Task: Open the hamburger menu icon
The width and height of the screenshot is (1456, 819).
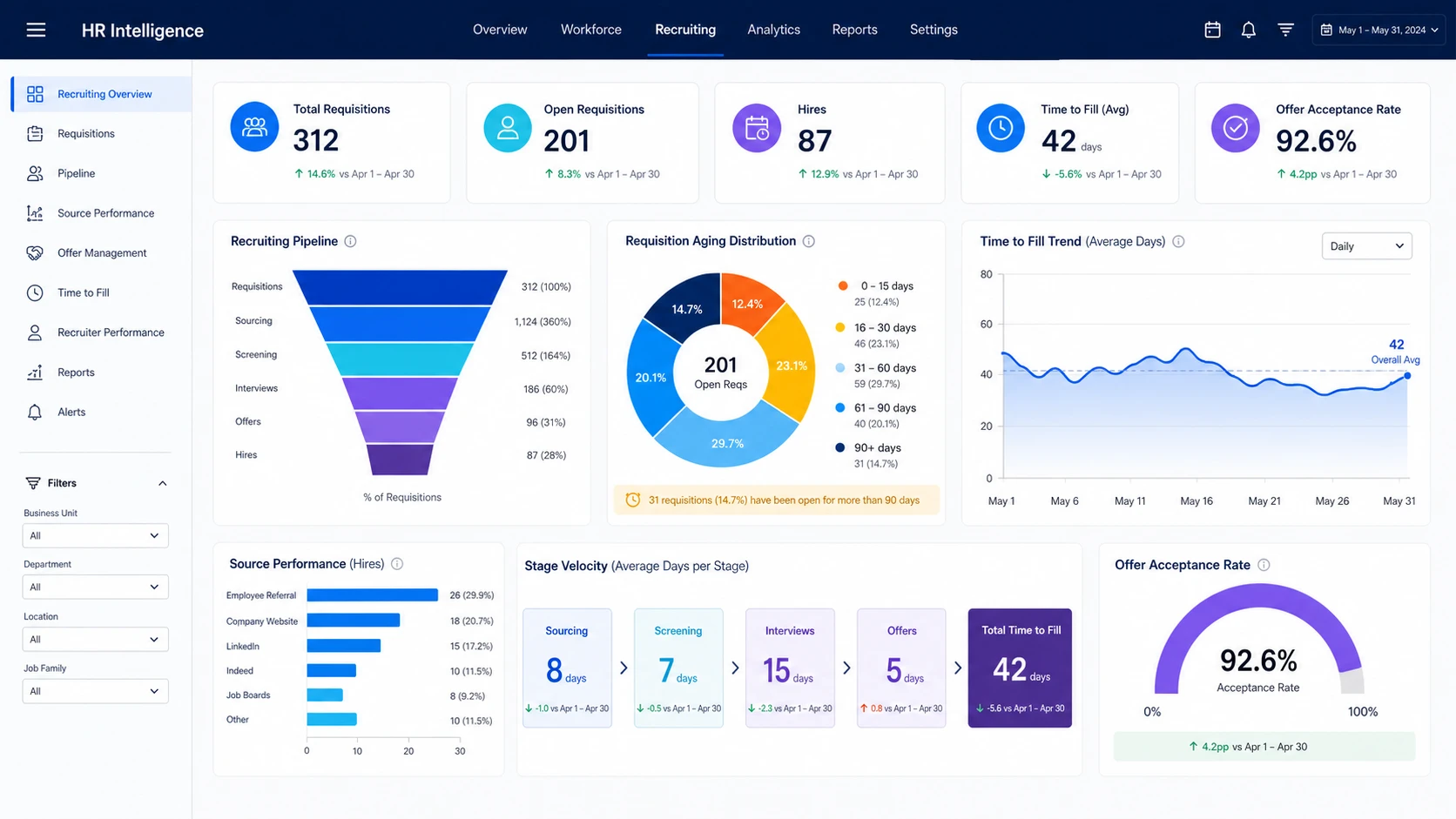Action: (36, 30)
